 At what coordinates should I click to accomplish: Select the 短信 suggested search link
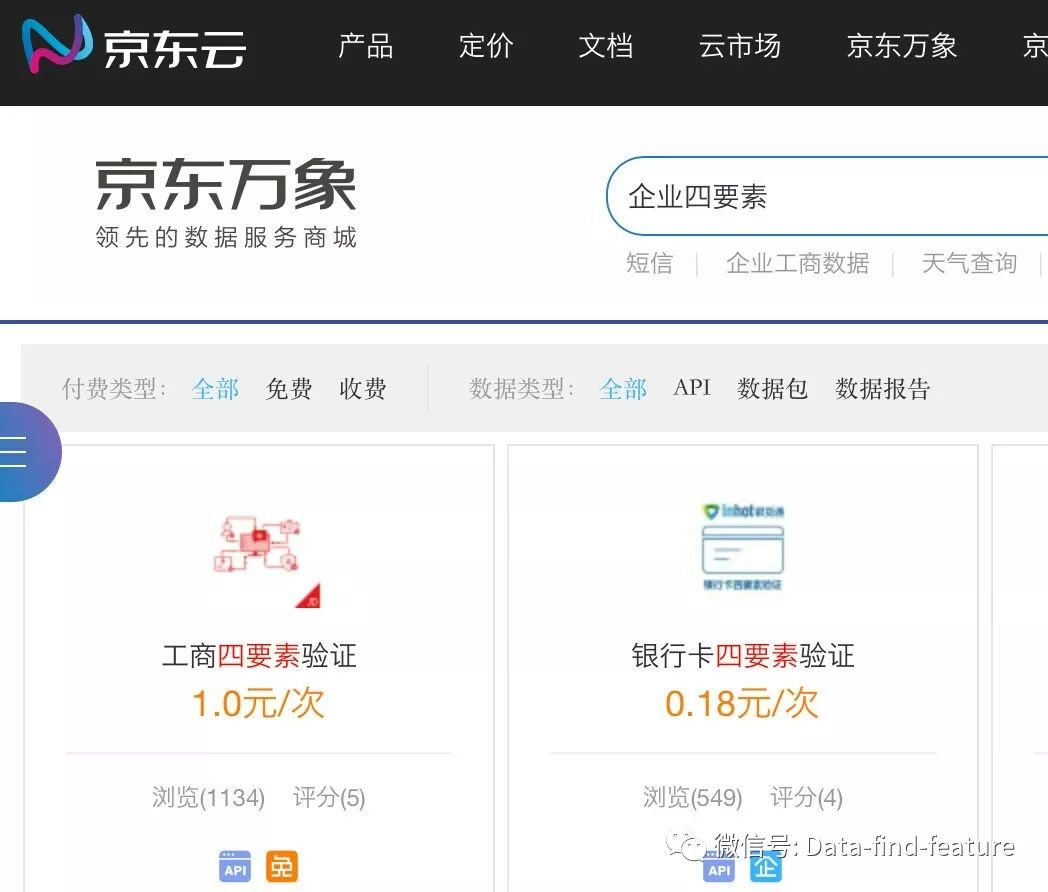tap(649, 263)
